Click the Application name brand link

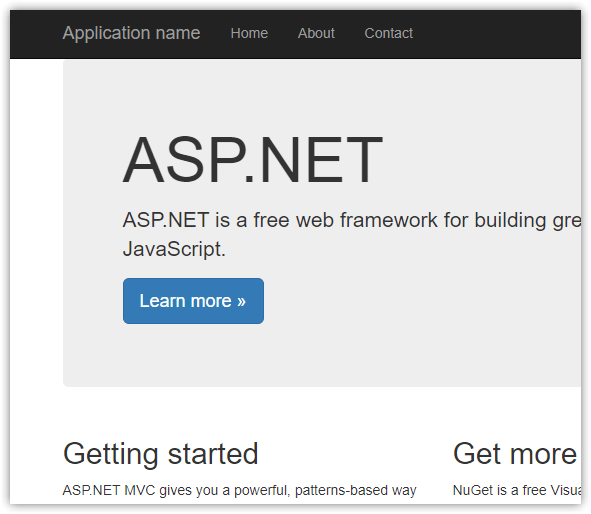click(x=131, y=34)
